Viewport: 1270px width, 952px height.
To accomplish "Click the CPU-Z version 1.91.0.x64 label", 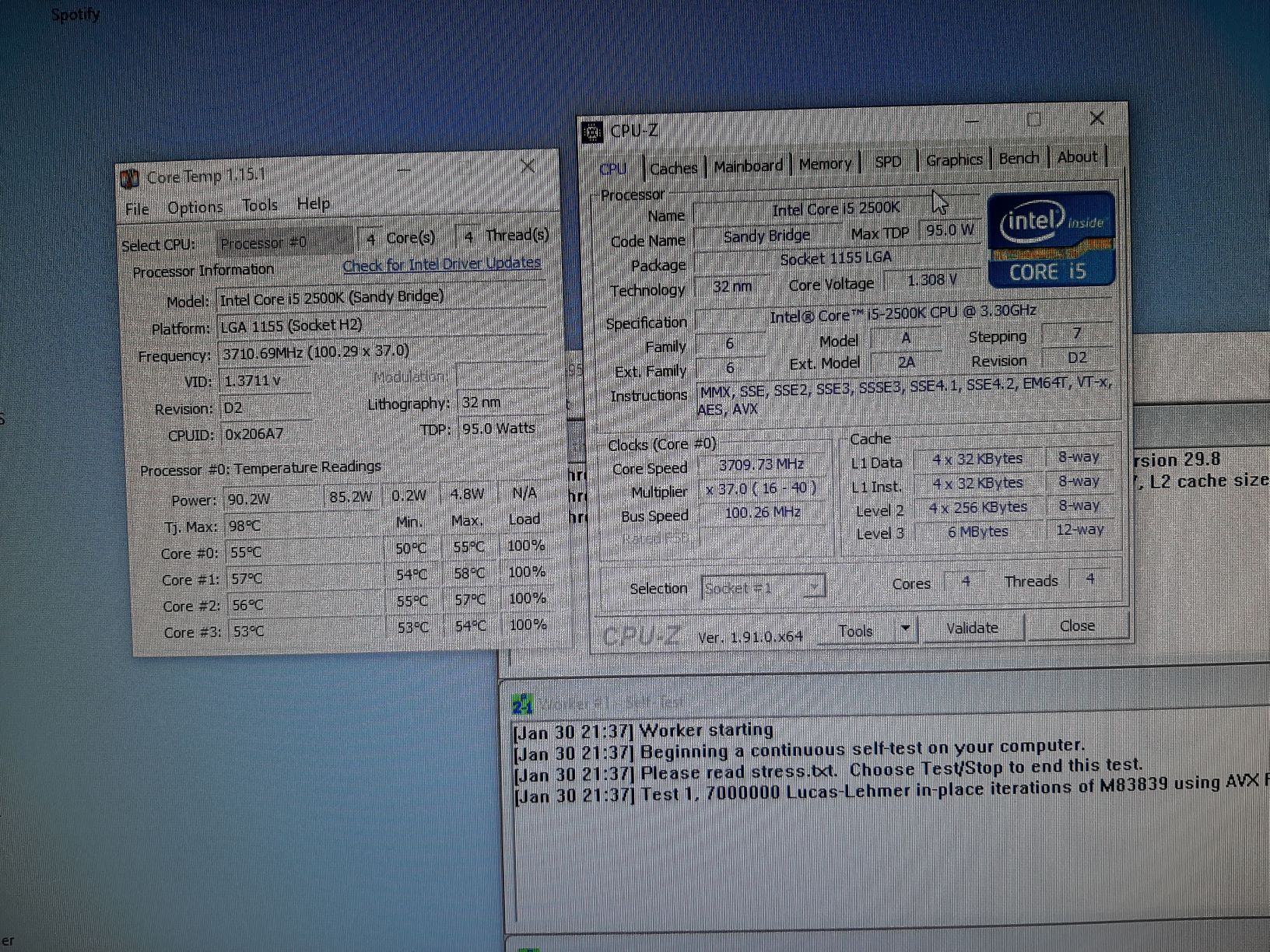I will (x=750, y=637).
